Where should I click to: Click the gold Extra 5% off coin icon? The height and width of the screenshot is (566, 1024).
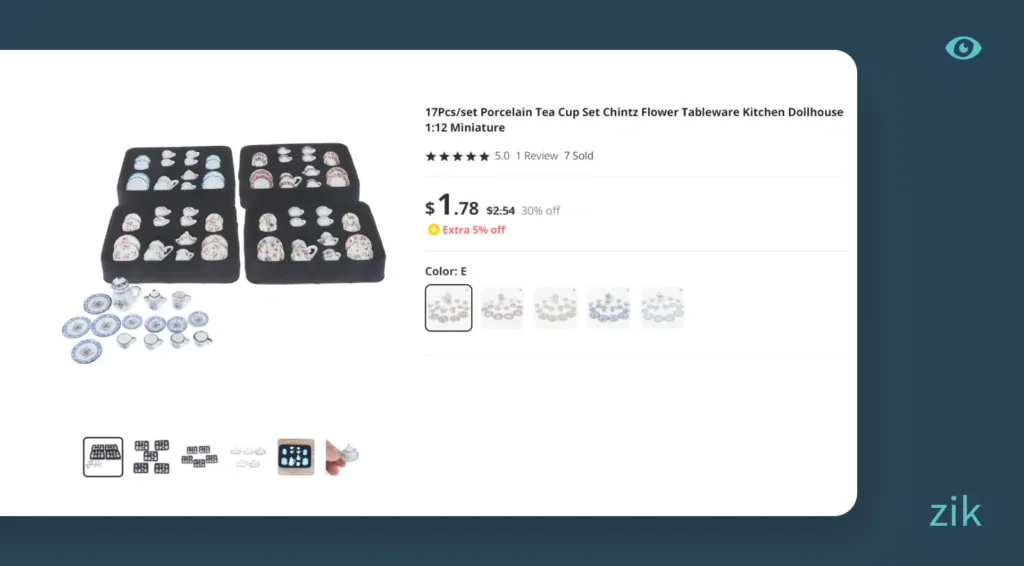pyautogui.click(x=433, y=230)
